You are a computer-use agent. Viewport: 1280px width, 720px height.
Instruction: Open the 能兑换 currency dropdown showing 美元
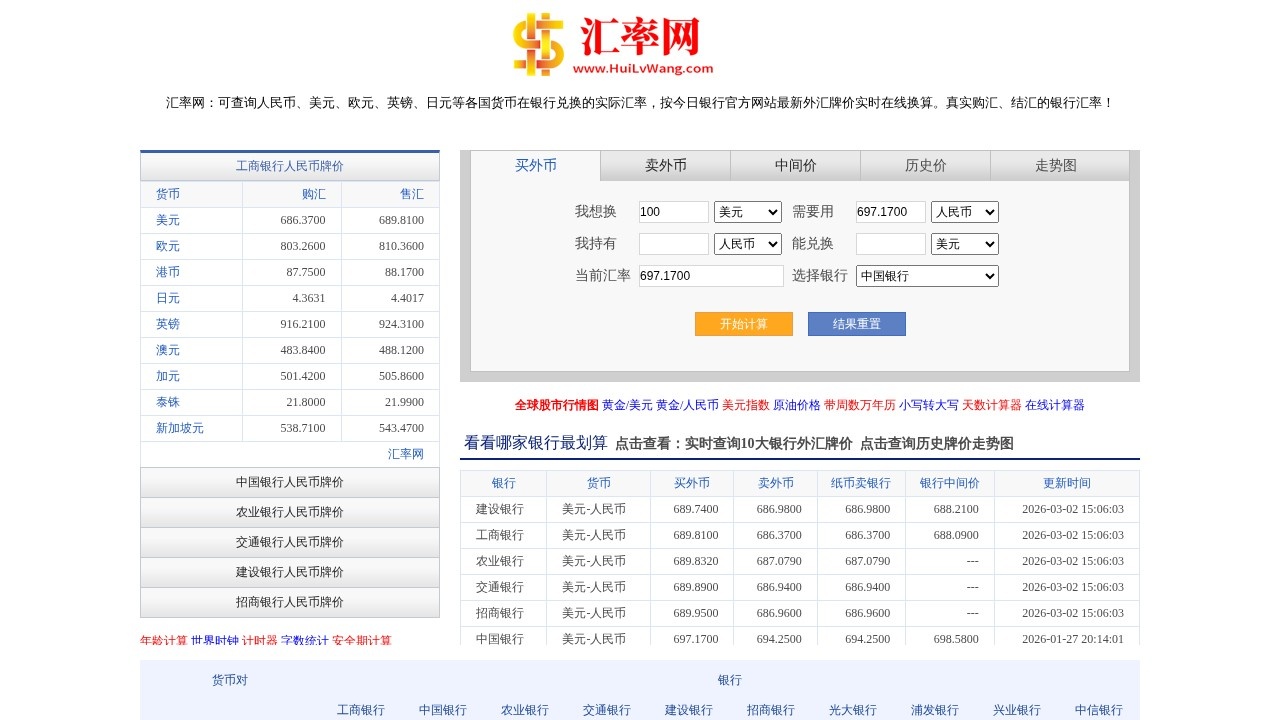click(x=964, y=243)
